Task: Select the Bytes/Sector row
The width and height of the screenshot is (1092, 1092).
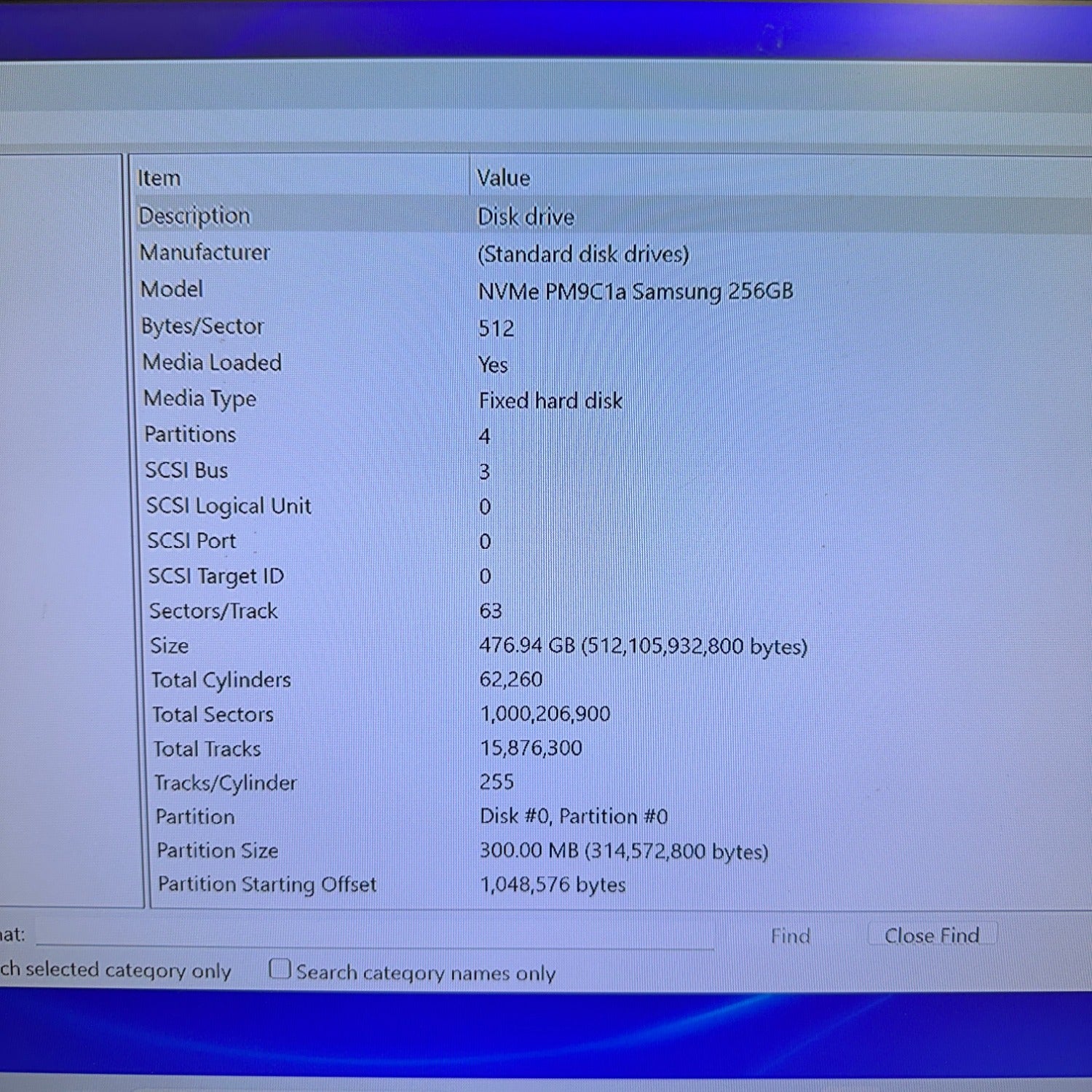Action: 202,327
